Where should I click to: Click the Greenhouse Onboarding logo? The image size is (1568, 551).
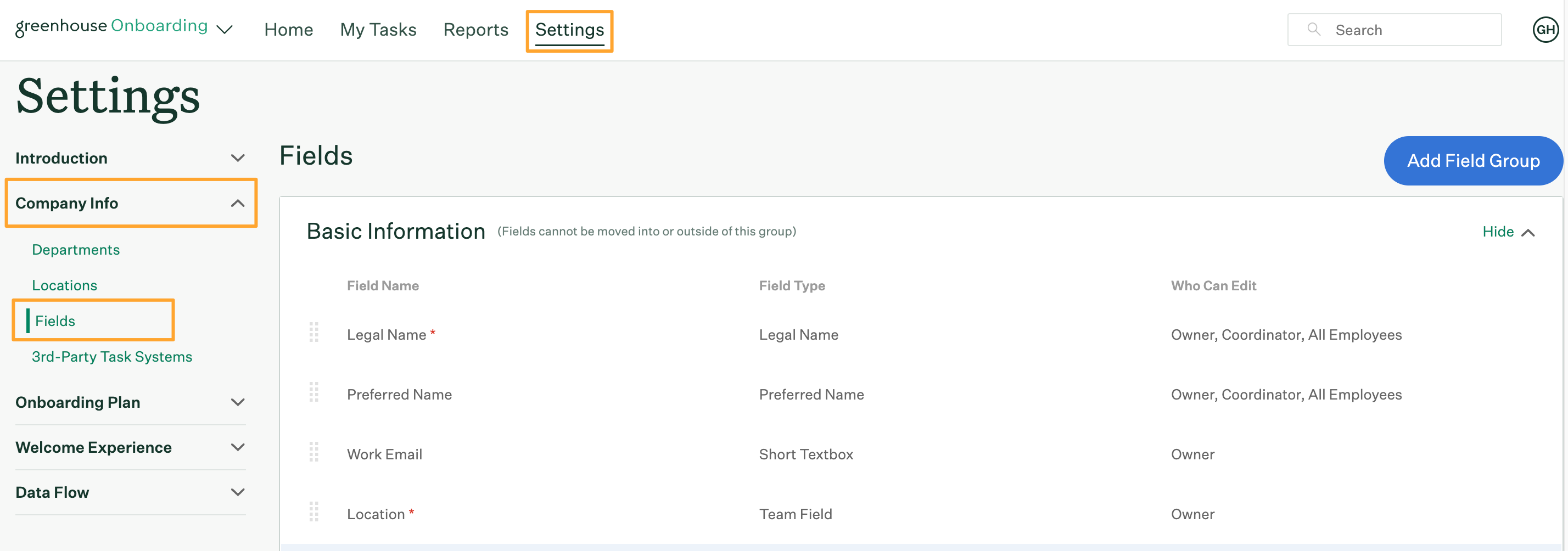pyautogui.click(x=111, y=27)
